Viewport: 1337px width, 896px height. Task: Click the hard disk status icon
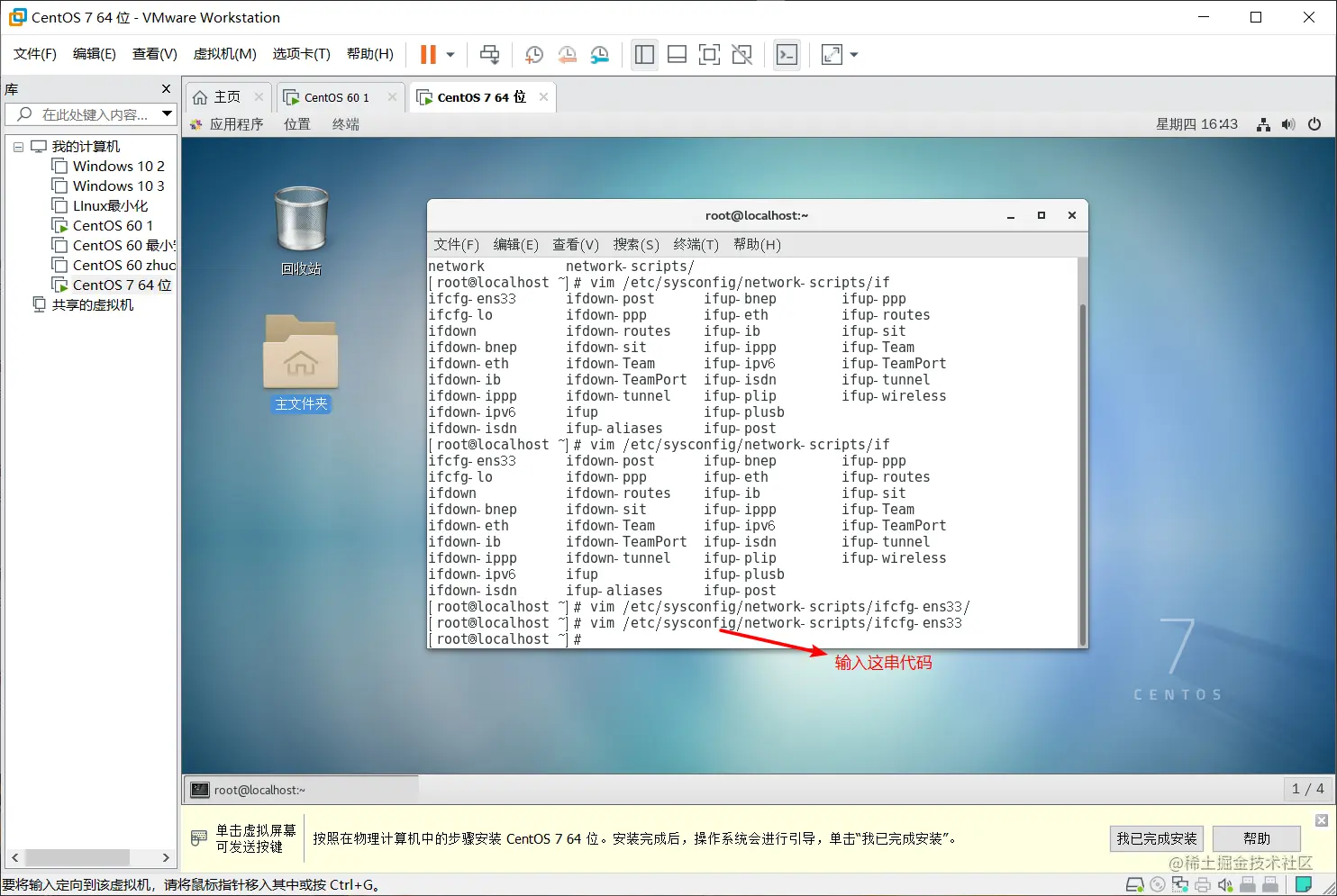[1135, 885]
